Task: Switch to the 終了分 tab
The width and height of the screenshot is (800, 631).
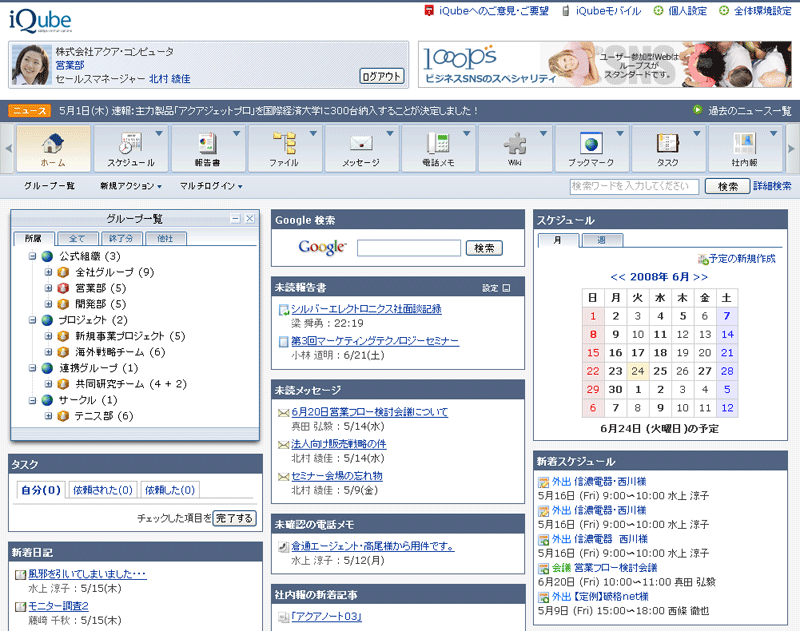Action: (121, 239)
